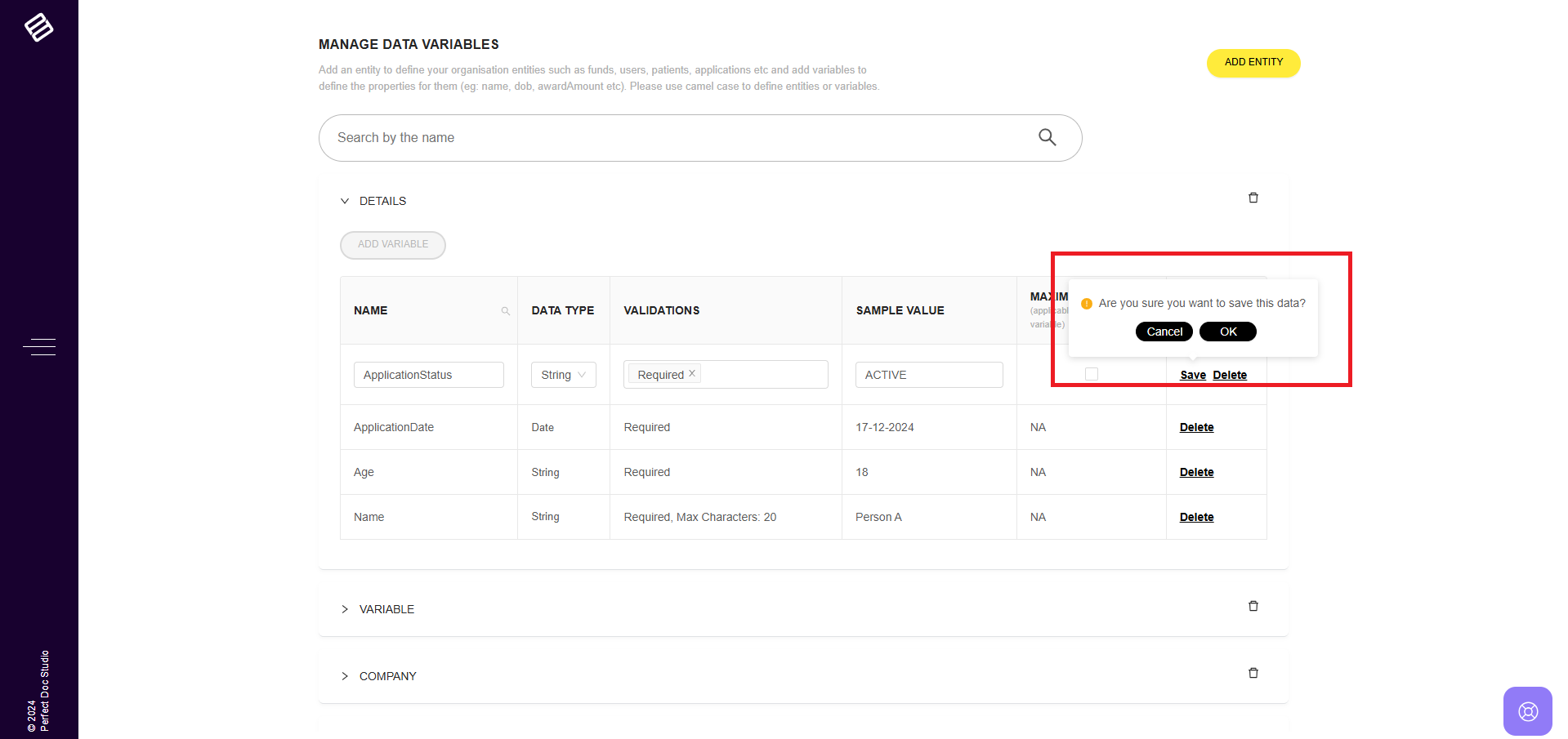Click trash icon for VARIABLE entity
The width and height of the screenshot is (1568, 739).
tap(1253, 606)
